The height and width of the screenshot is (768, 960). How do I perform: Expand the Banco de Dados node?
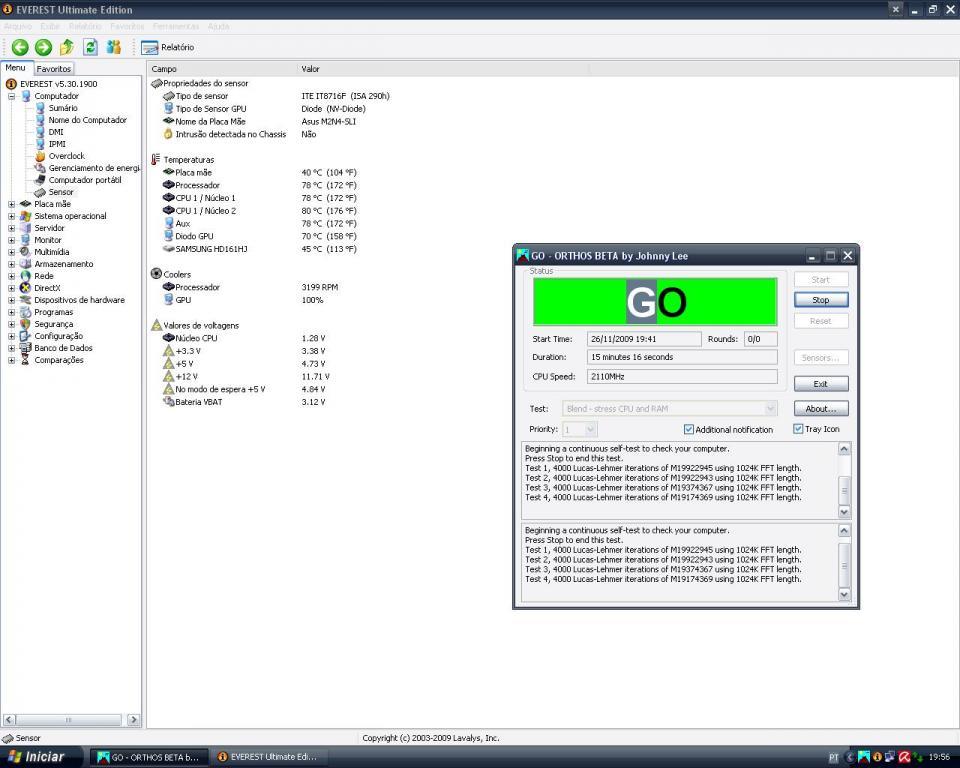[x=11, y=348]
